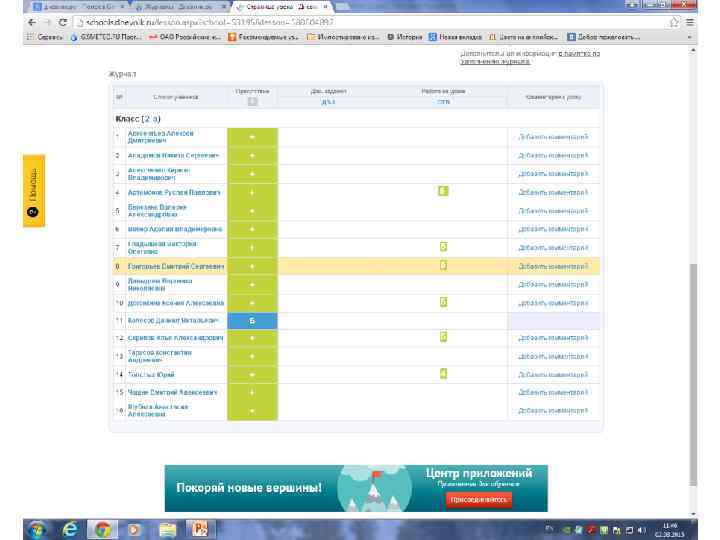Viewport: 720px width, 540px height.
Task: Click the vertical page scrollbar thumb
Action: [693, 374]
